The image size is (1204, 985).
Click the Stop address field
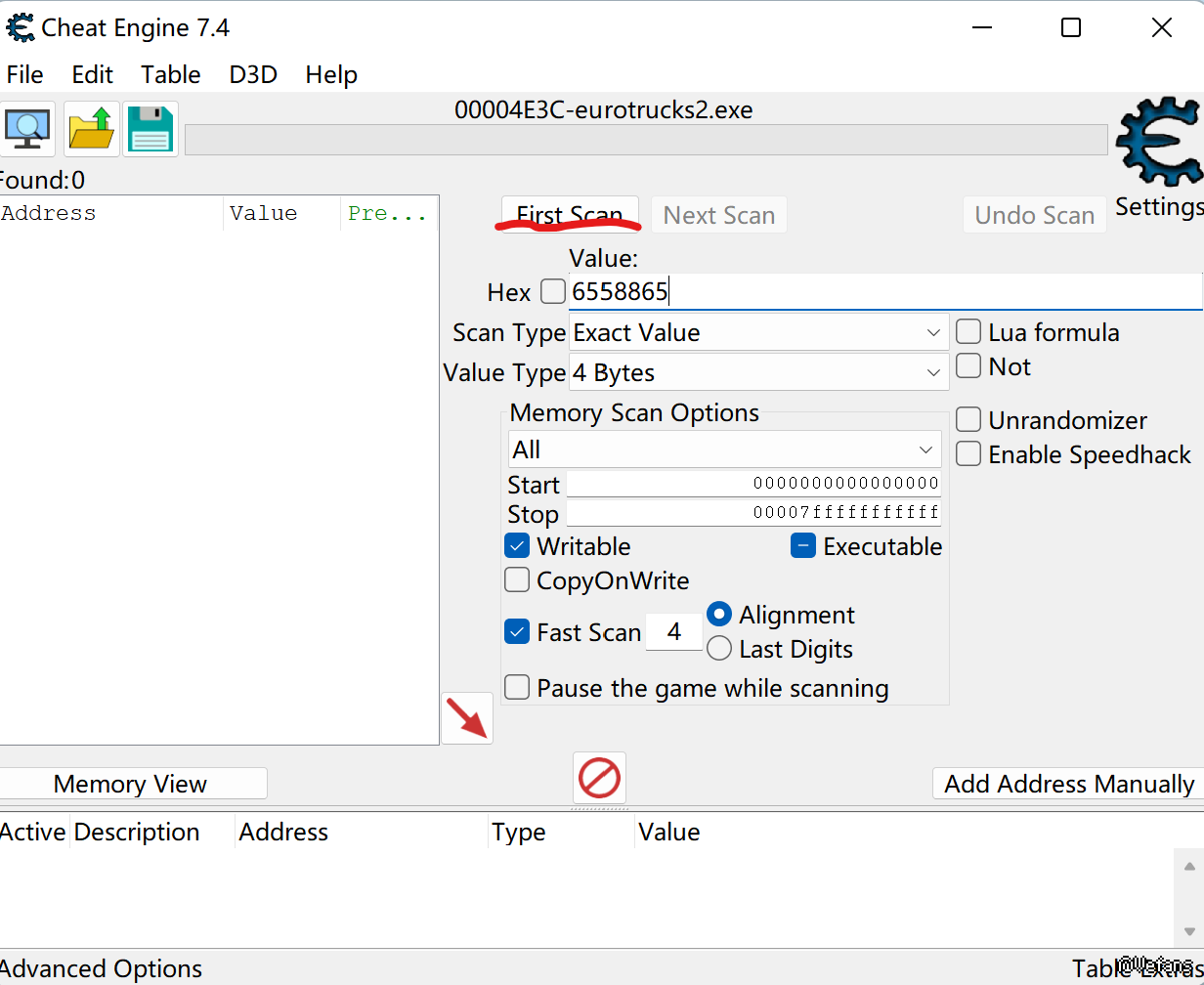[753, 513]
